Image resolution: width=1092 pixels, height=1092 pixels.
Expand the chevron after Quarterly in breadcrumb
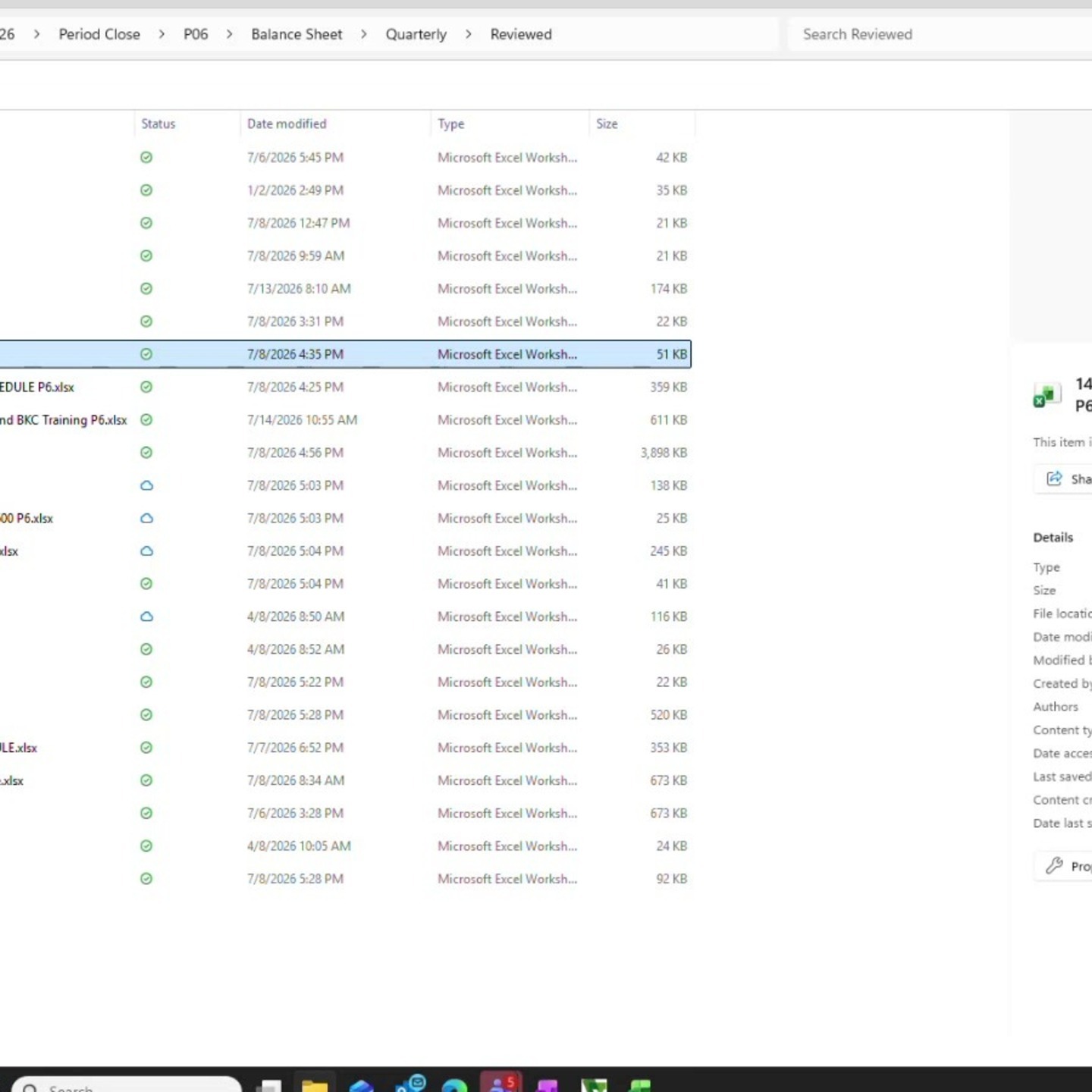468,34
